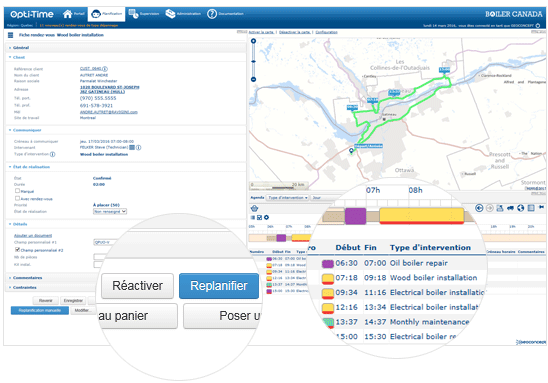Image resolution: width=548 pixels, height=383 pixels.
Task: Click the map zoom slider handle
Action: coord(254,62)
